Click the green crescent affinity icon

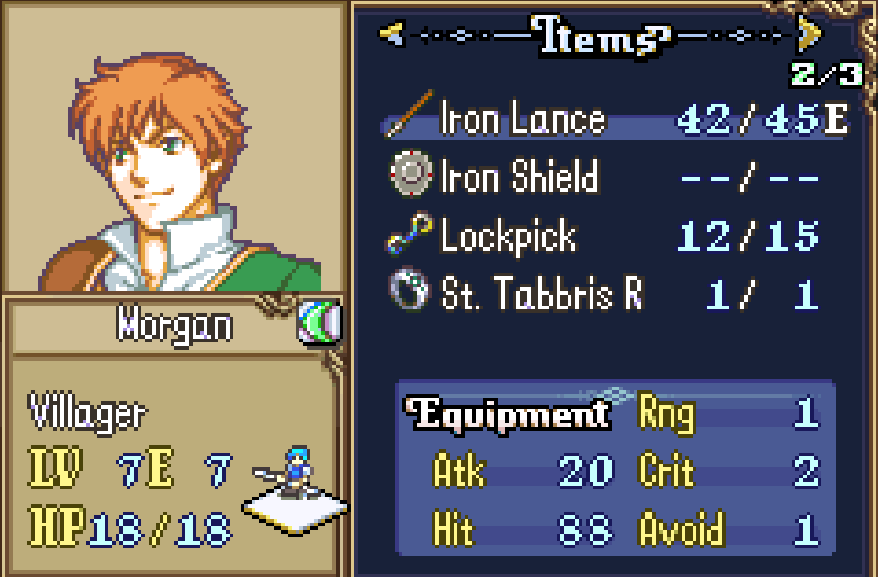[x=320, y=322]
